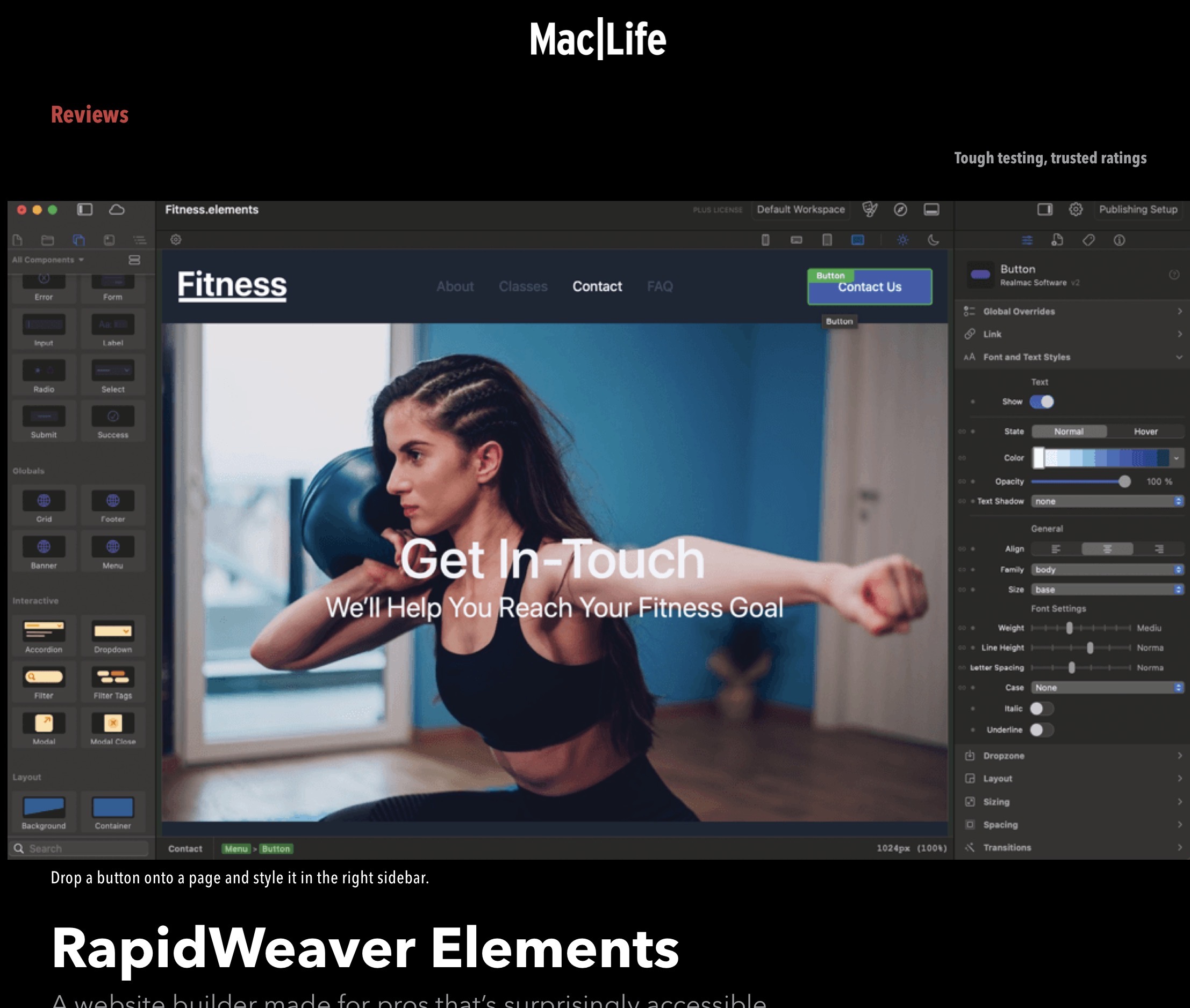Click the Contact Us button
This screenshot has height=1008, width=1190.
pyautogui.click(x=869, y=287)
